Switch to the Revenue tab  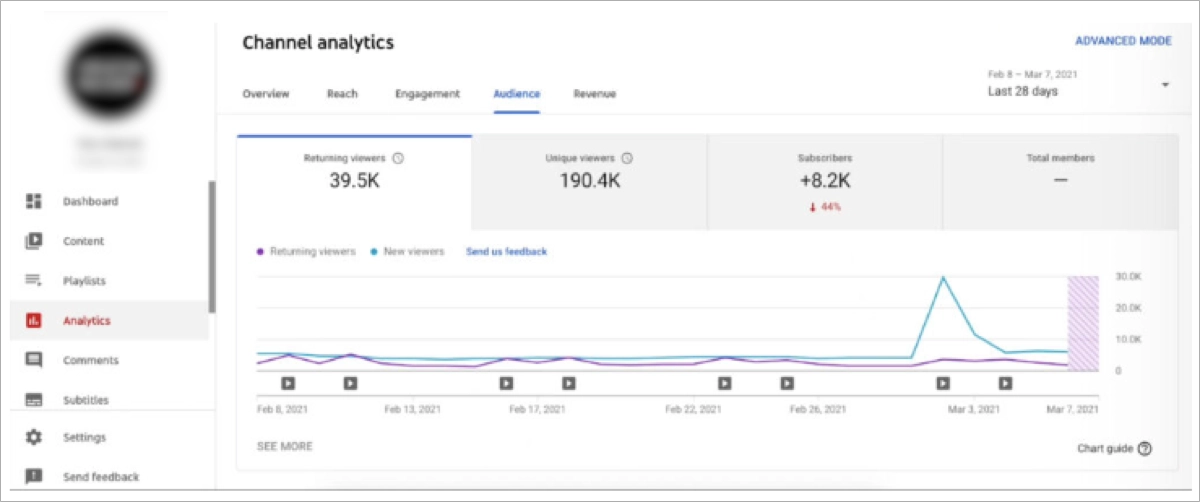[595, 94]
